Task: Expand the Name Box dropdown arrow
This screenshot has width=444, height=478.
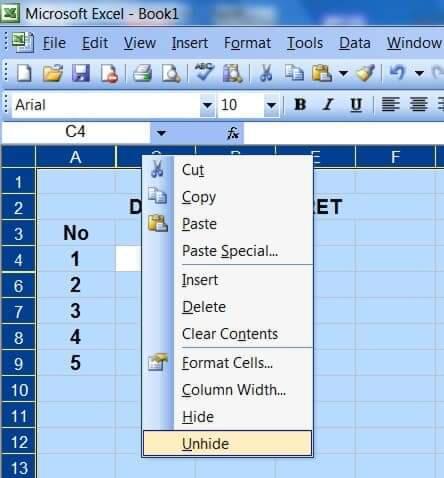Action: pos(161,133)
